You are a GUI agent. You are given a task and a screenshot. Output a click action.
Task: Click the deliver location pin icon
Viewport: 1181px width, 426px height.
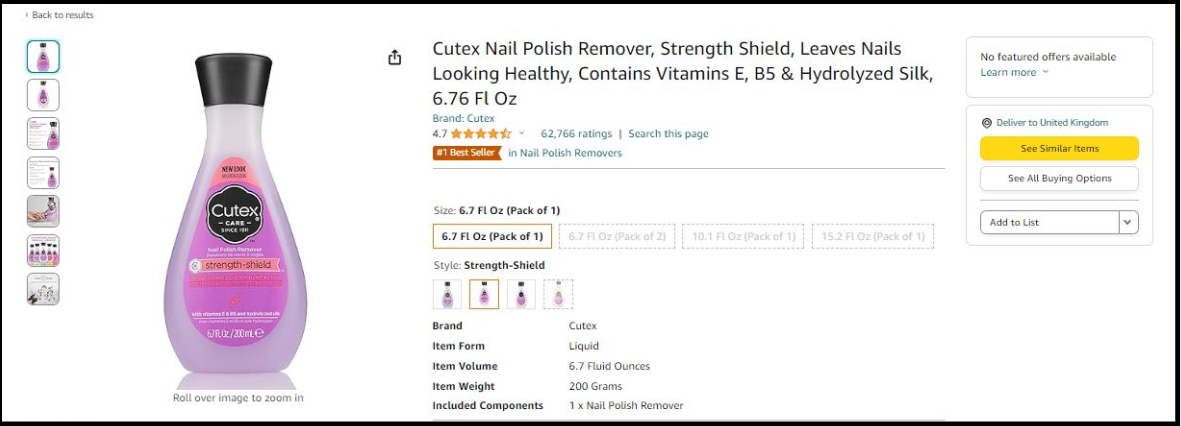tap(986, 123)
